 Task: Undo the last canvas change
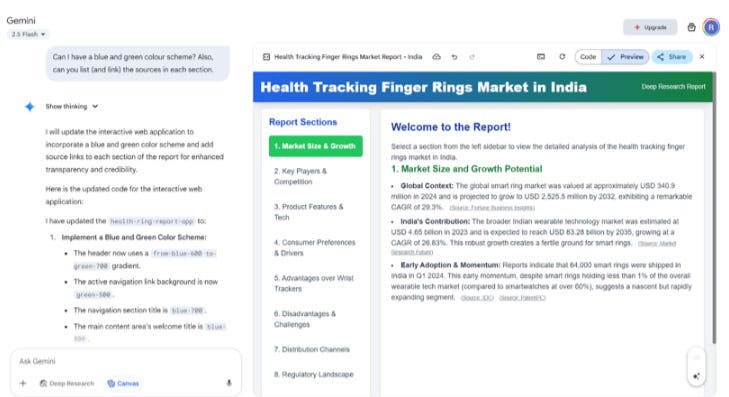pos(454,57)
